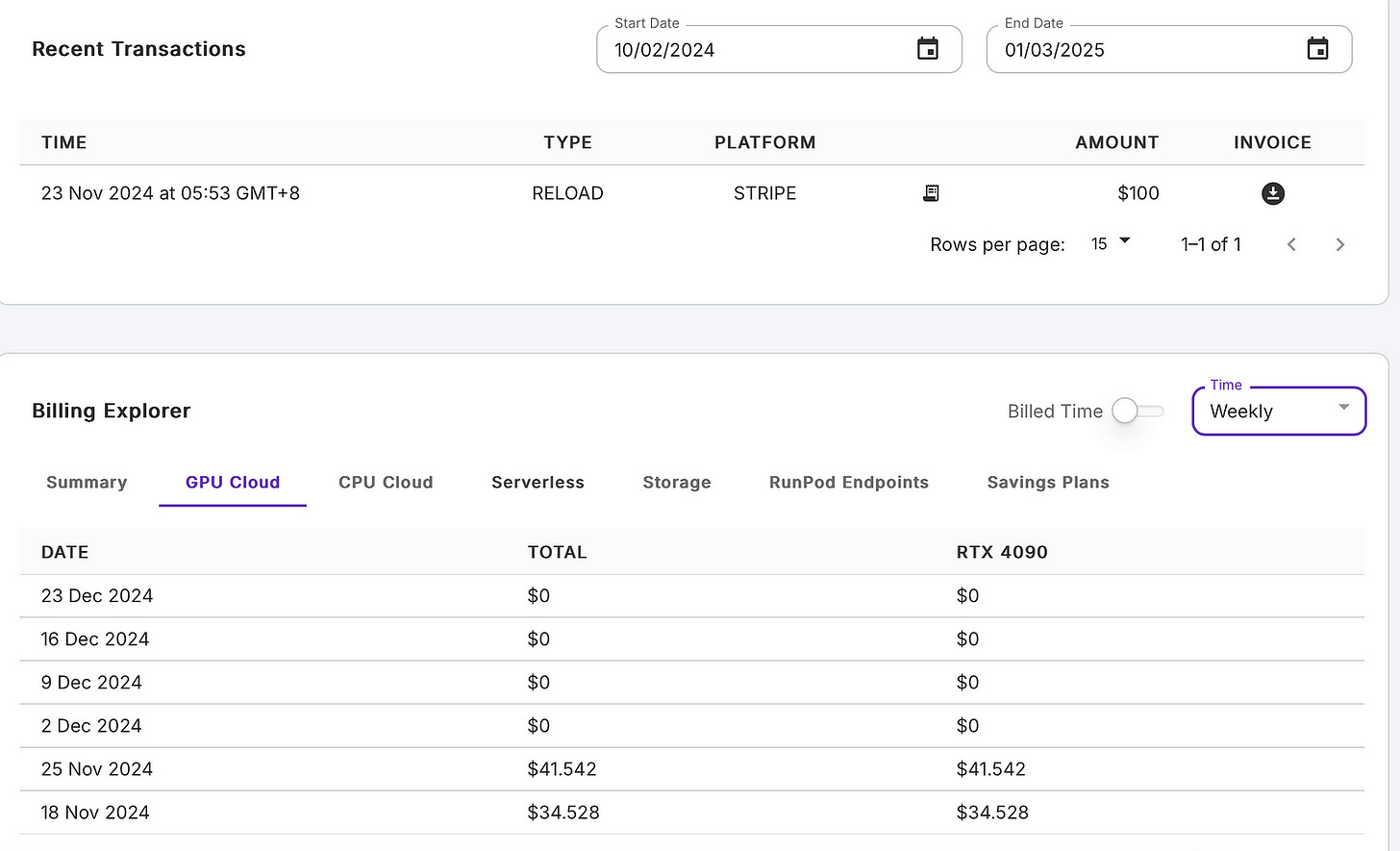This screenshot has width=1400, height=851.
Task: Open the receipt icon in the STRIPE row
Action: point(931,193)
